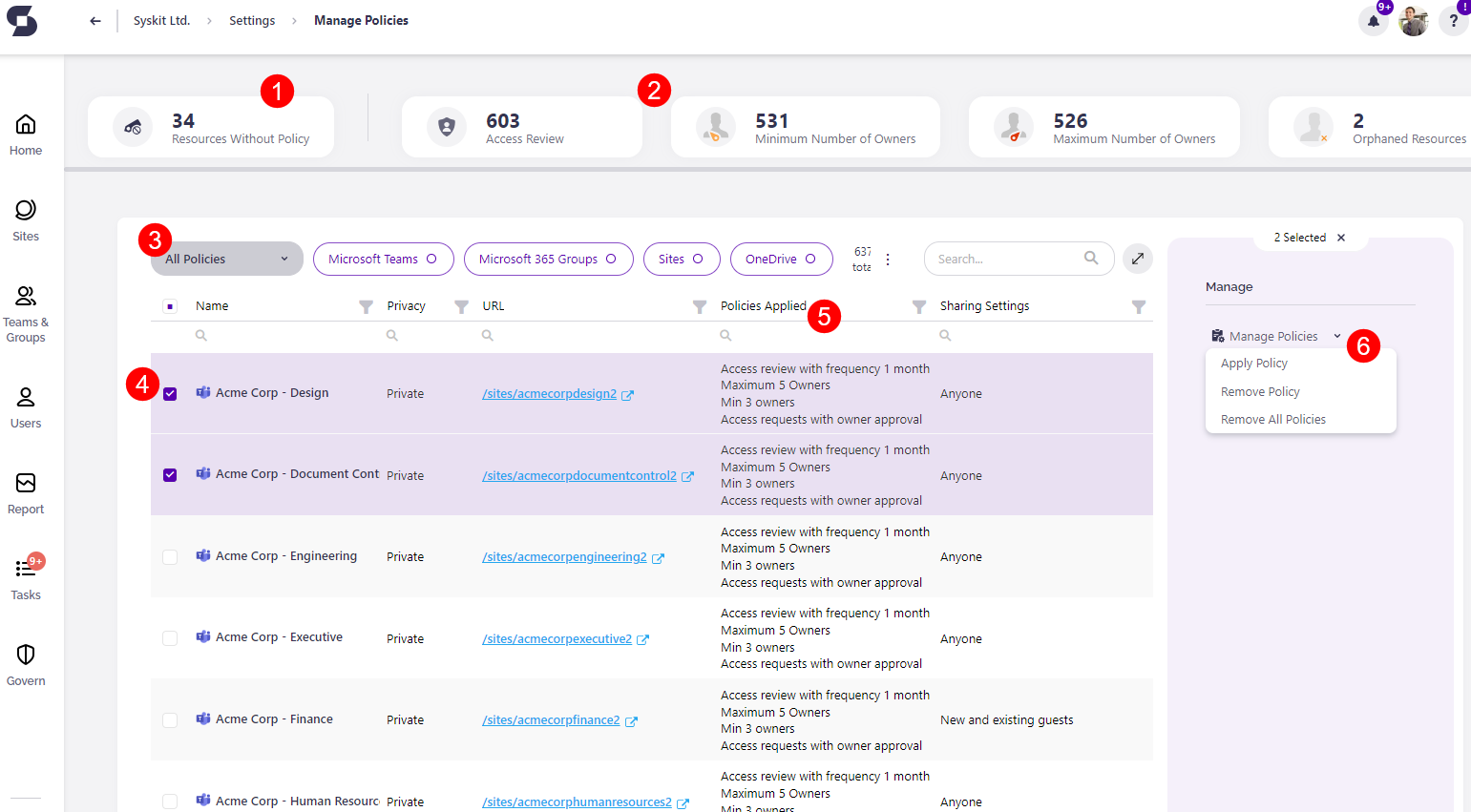
Task: Navigate to Users via the sidebar icon
Action: point(25,398)
